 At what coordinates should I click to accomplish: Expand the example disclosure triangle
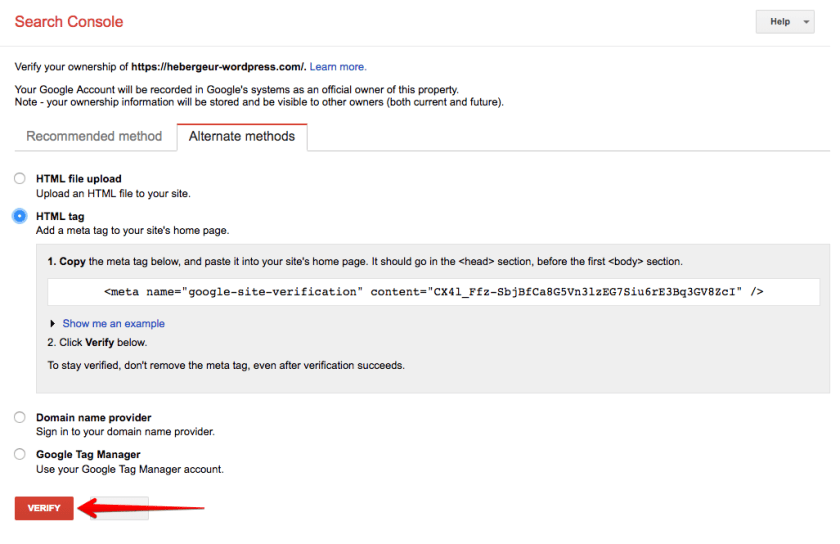53,324
